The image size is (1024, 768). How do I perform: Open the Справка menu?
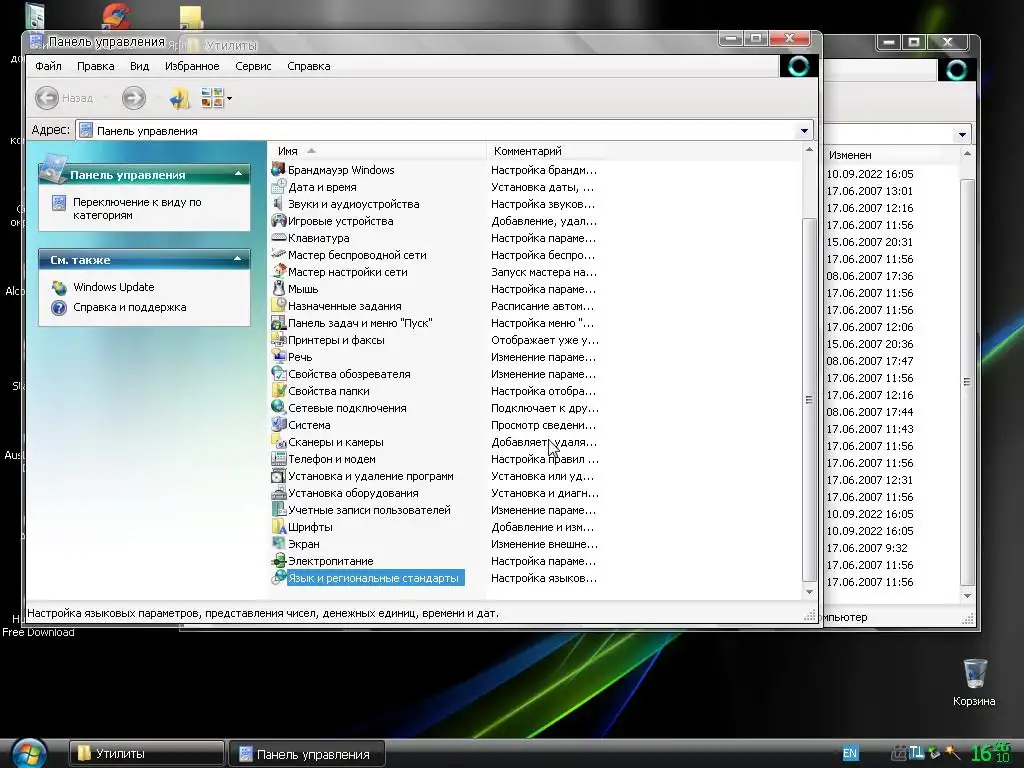pyautogui.click(x=309, y=66)
